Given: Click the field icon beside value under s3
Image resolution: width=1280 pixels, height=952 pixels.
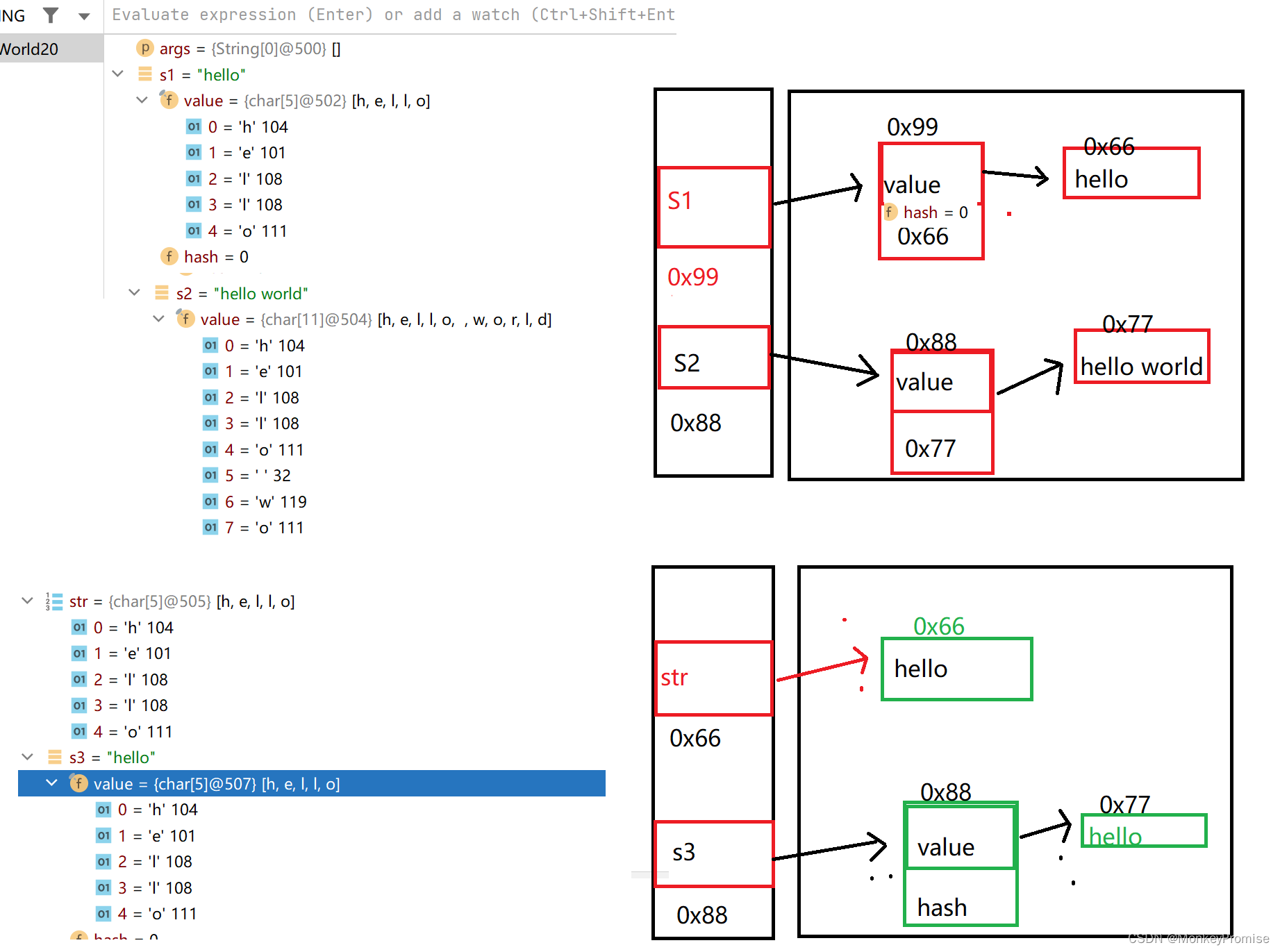Looking at the screenshot, I should pos(79,783).
